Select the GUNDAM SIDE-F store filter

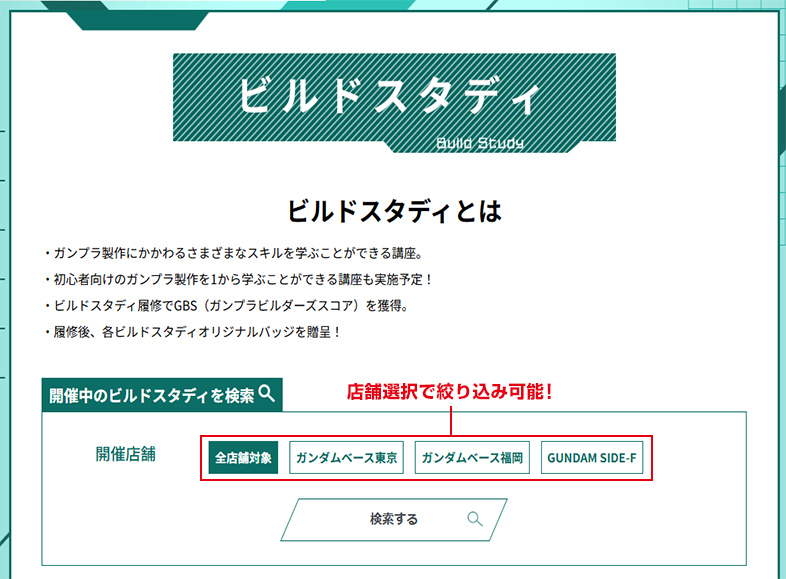pos(592,457)
